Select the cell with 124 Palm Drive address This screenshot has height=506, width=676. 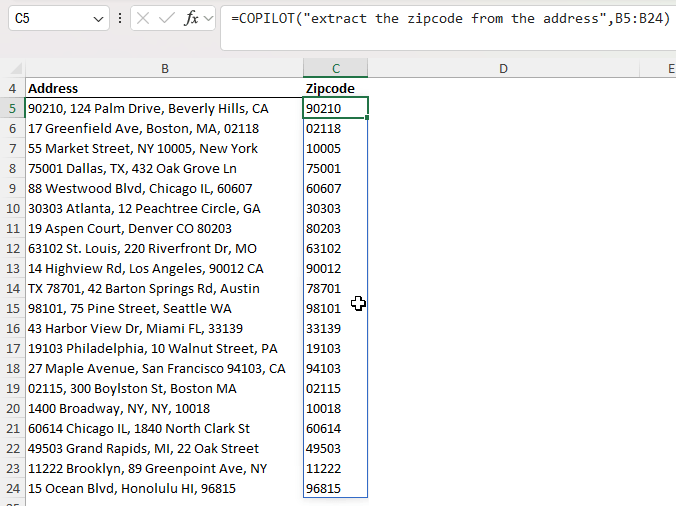(x=164, y=108)
